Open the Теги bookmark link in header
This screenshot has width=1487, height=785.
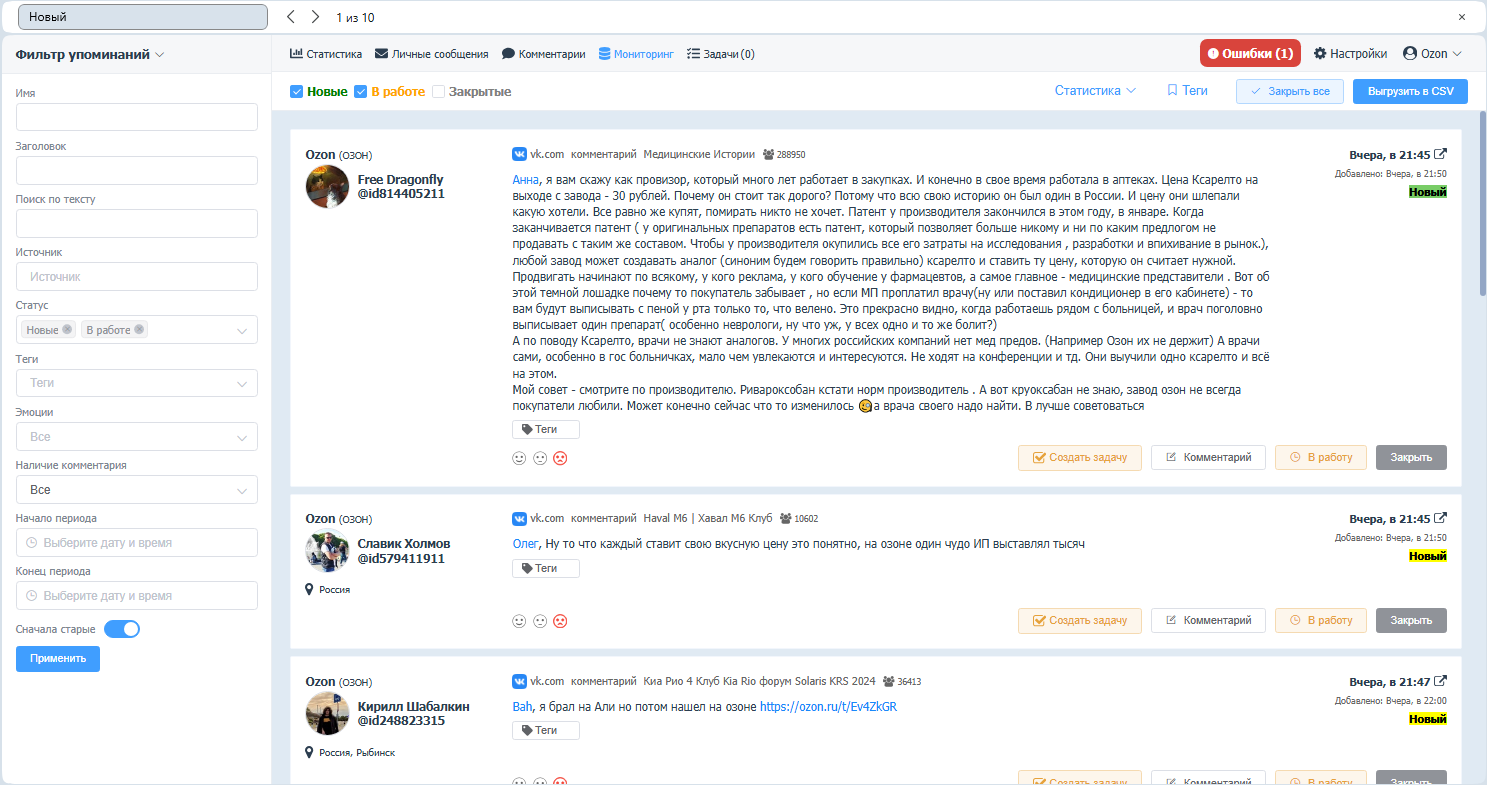(1187, 91)
